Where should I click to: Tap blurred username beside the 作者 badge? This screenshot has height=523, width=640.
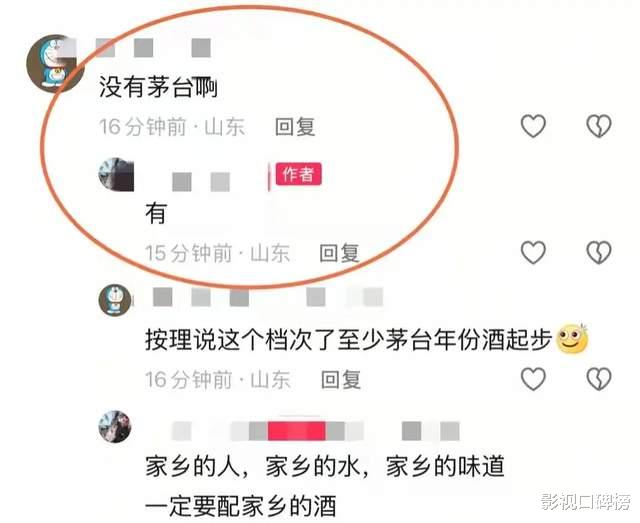pos(201,182)
